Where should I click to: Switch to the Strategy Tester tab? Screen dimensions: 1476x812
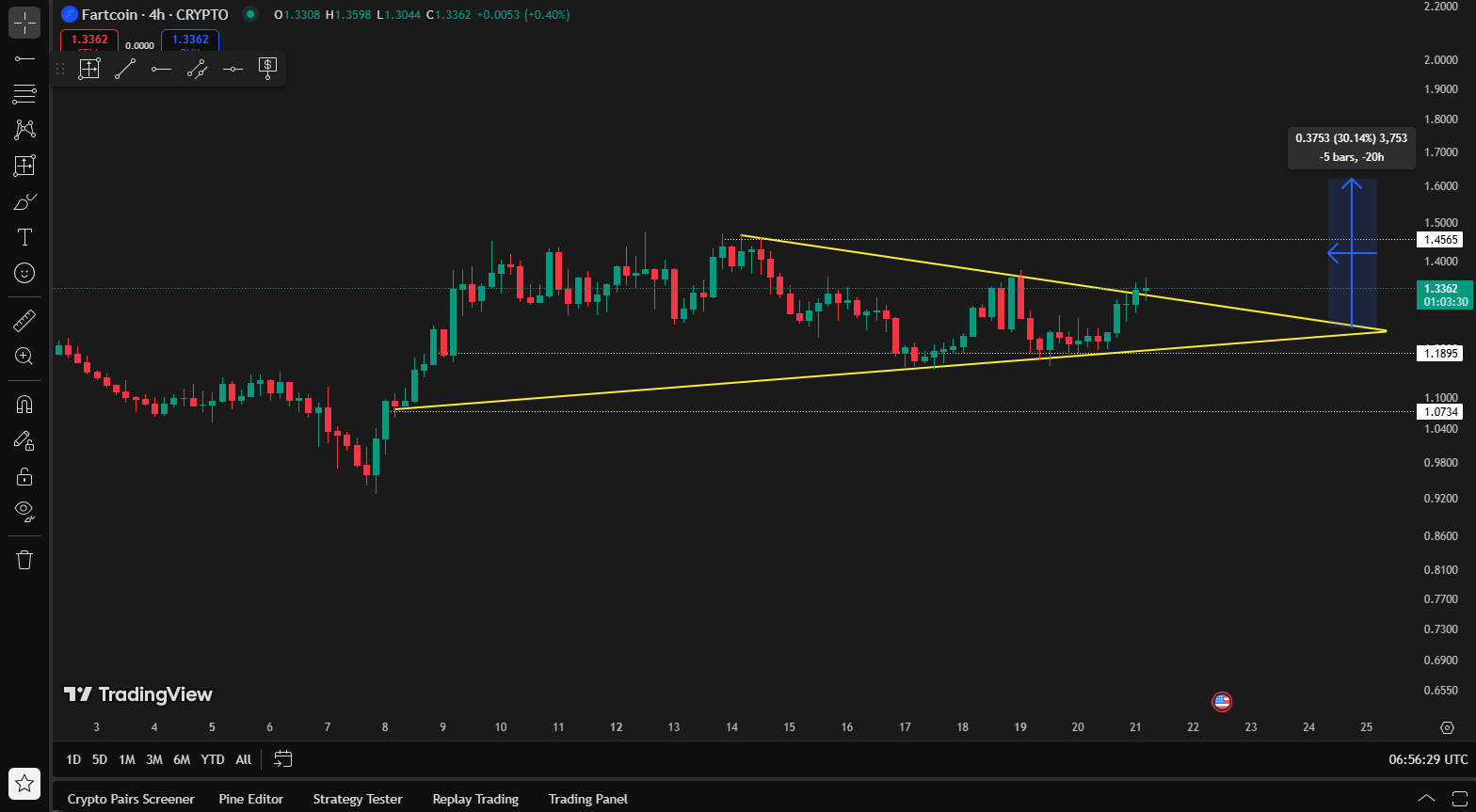click(x=358, y=799)
